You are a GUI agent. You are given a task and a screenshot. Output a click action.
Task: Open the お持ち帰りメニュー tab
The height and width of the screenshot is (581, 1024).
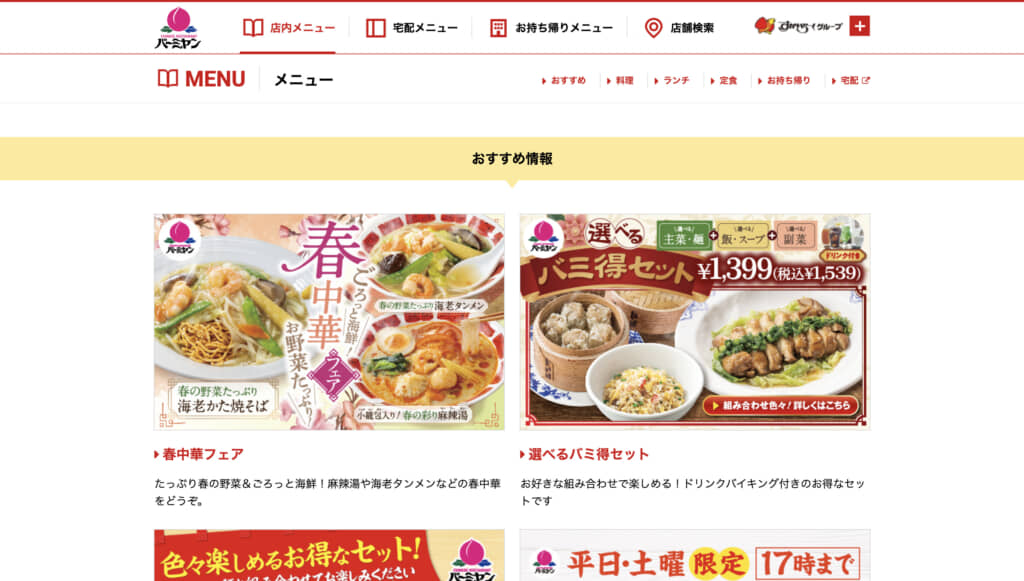tap(551, 28)
